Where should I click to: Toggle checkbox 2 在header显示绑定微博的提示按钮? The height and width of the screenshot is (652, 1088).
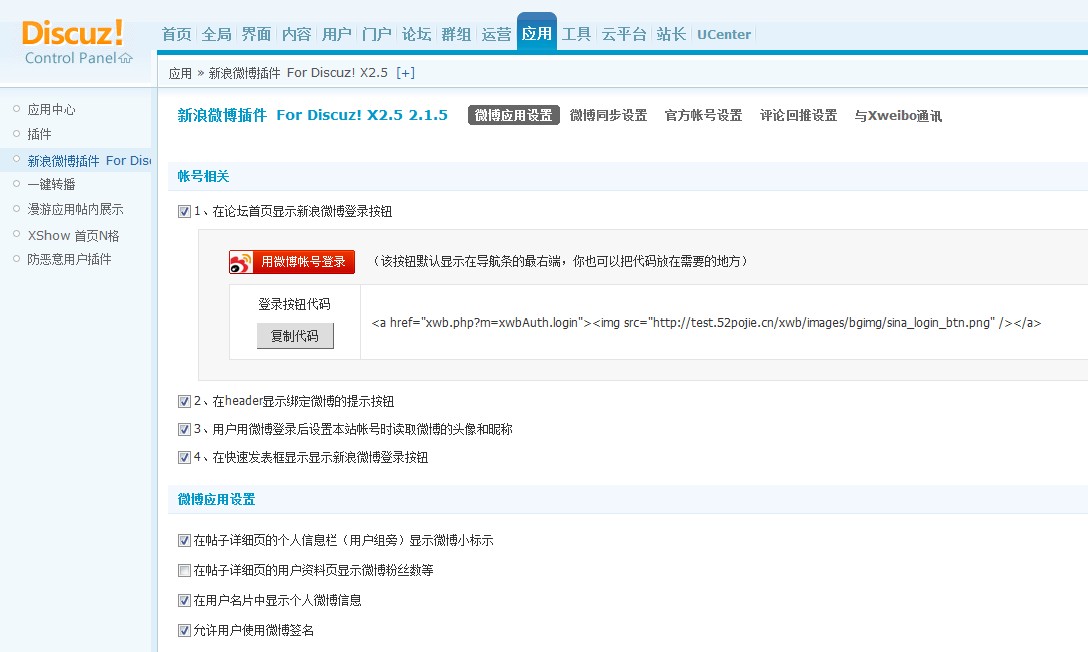coord(184,402)
